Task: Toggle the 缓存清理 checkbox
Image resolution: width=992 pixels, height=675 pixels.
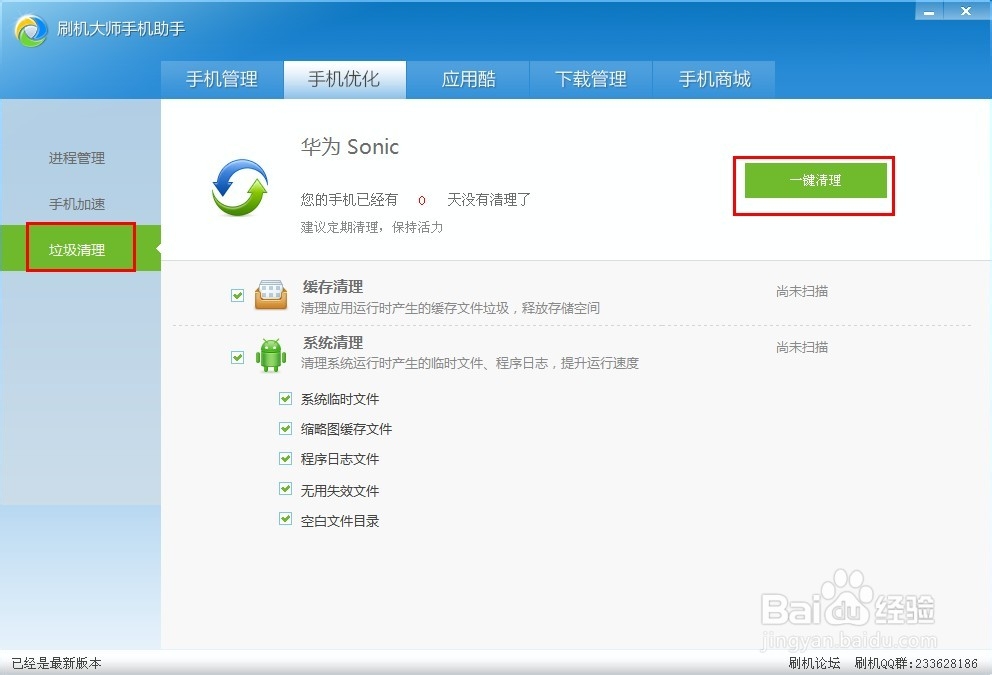Action: [x=237, y=295]
